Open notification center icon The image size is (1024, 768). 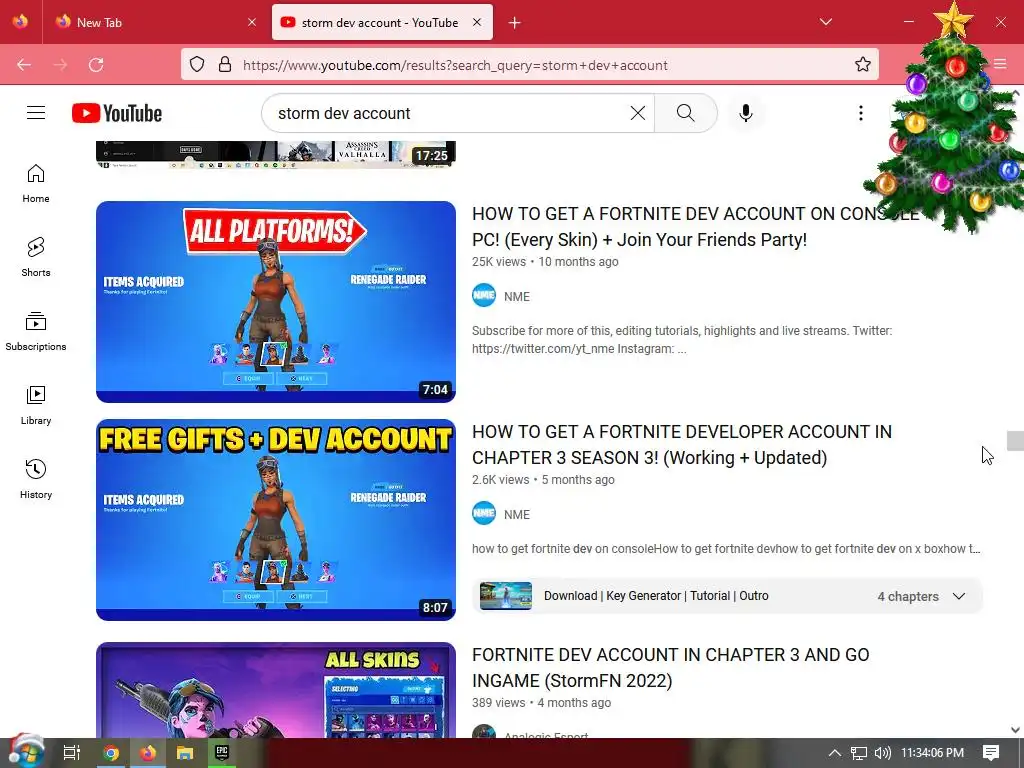coord(991,753)
